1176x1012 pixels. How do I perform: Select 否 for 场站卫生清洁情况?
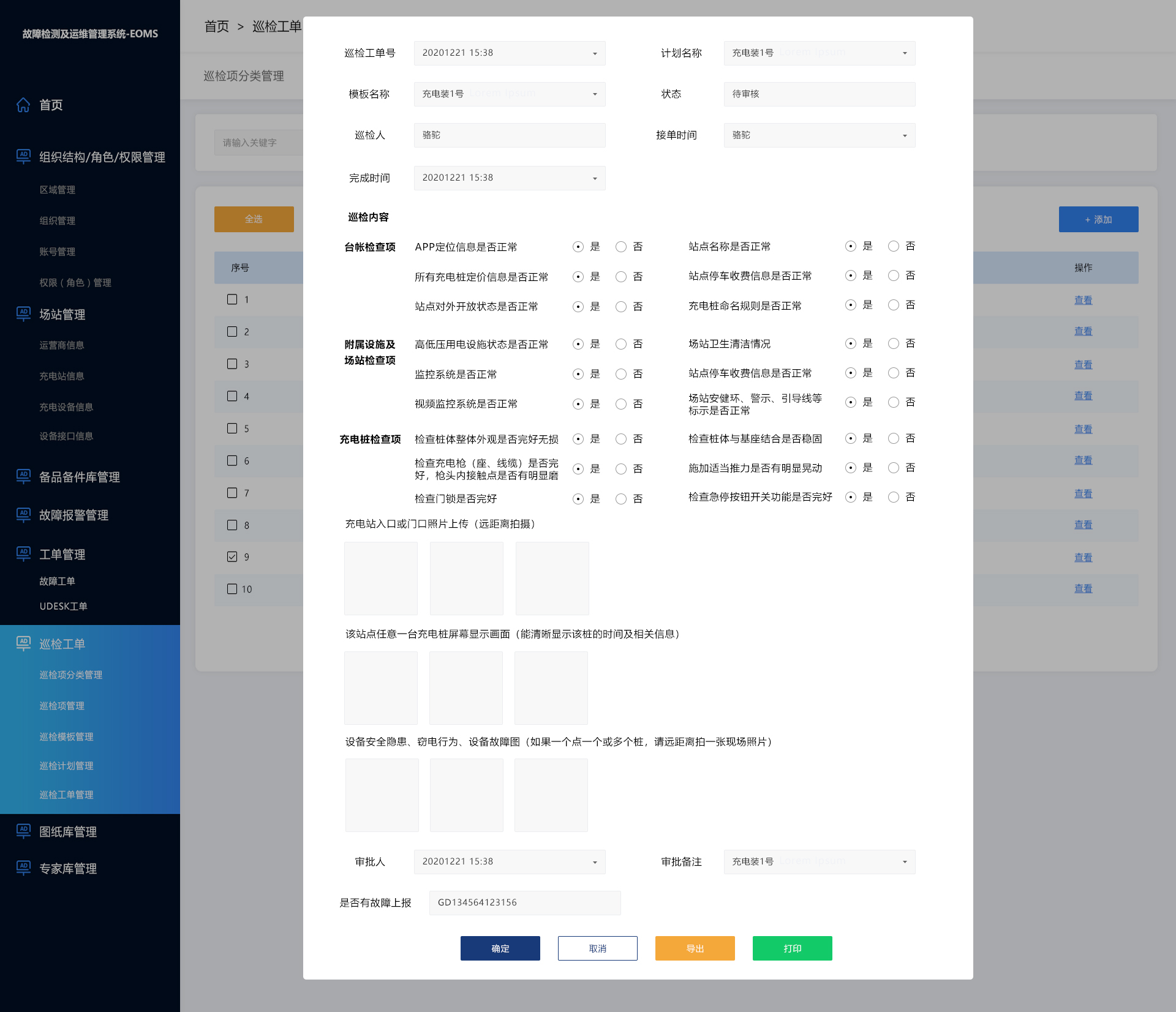pyautogui.click(x=894, y=343)
